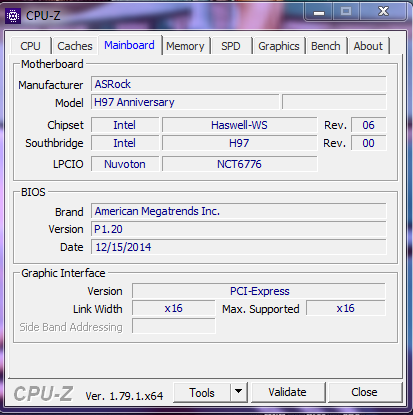413x415 pixels.
Task: Go to the Graphics tab
Action: point(279,46)
